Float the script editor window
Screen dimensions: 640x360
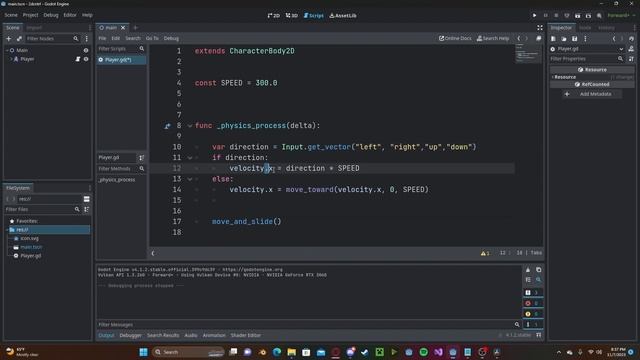pyautogui.click(x=539, y=38)
